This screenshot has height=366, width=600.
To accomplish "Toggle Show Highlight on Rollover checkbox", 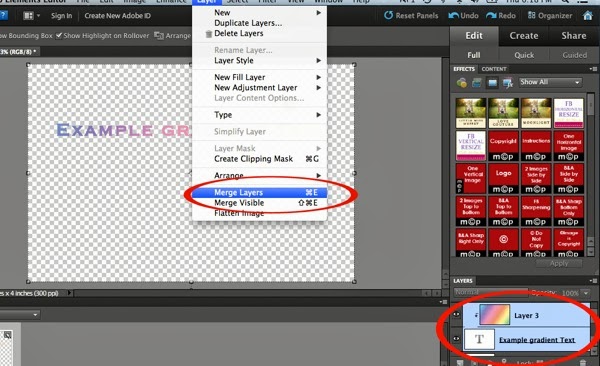I will coord(59,36).
